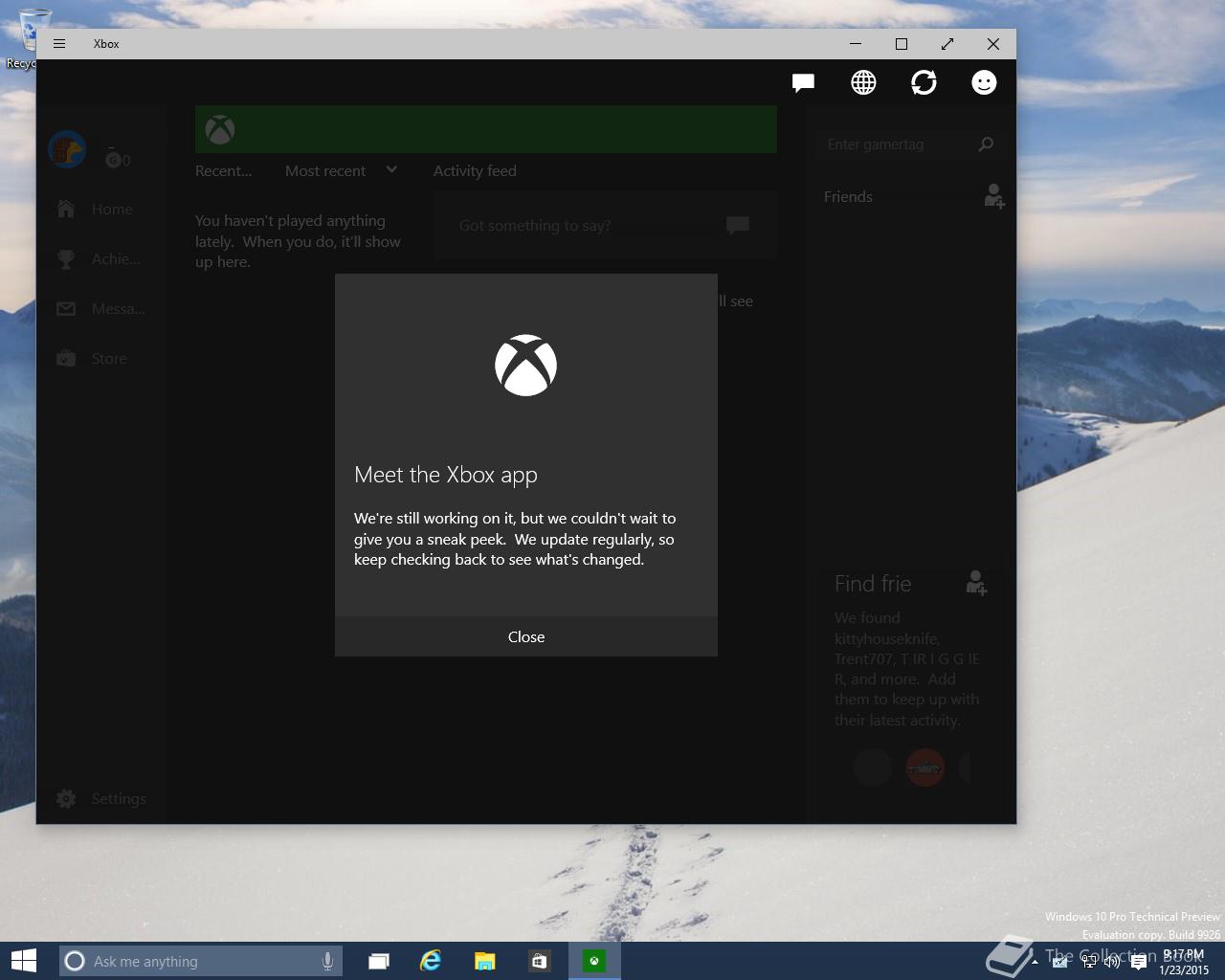
Task: Click the Settings gear icon
Action: pos(66,798)
